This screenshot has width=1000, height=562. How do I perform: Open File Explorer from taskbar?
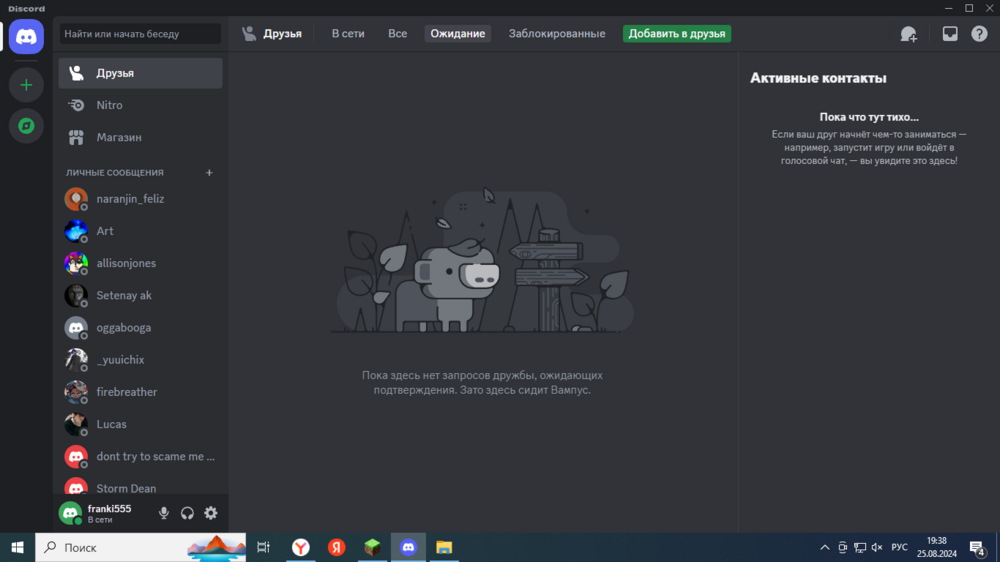coord(444,547)
